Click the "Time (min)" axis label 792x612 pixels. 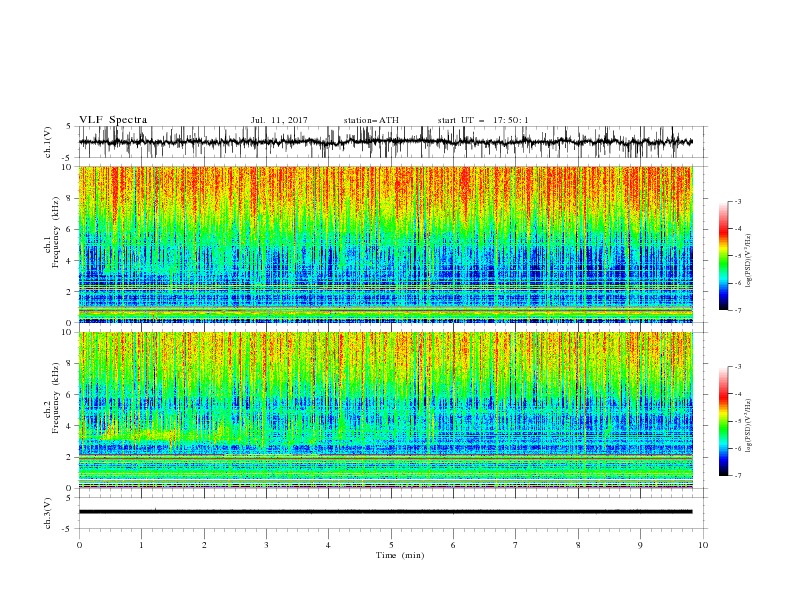(400, 555)
